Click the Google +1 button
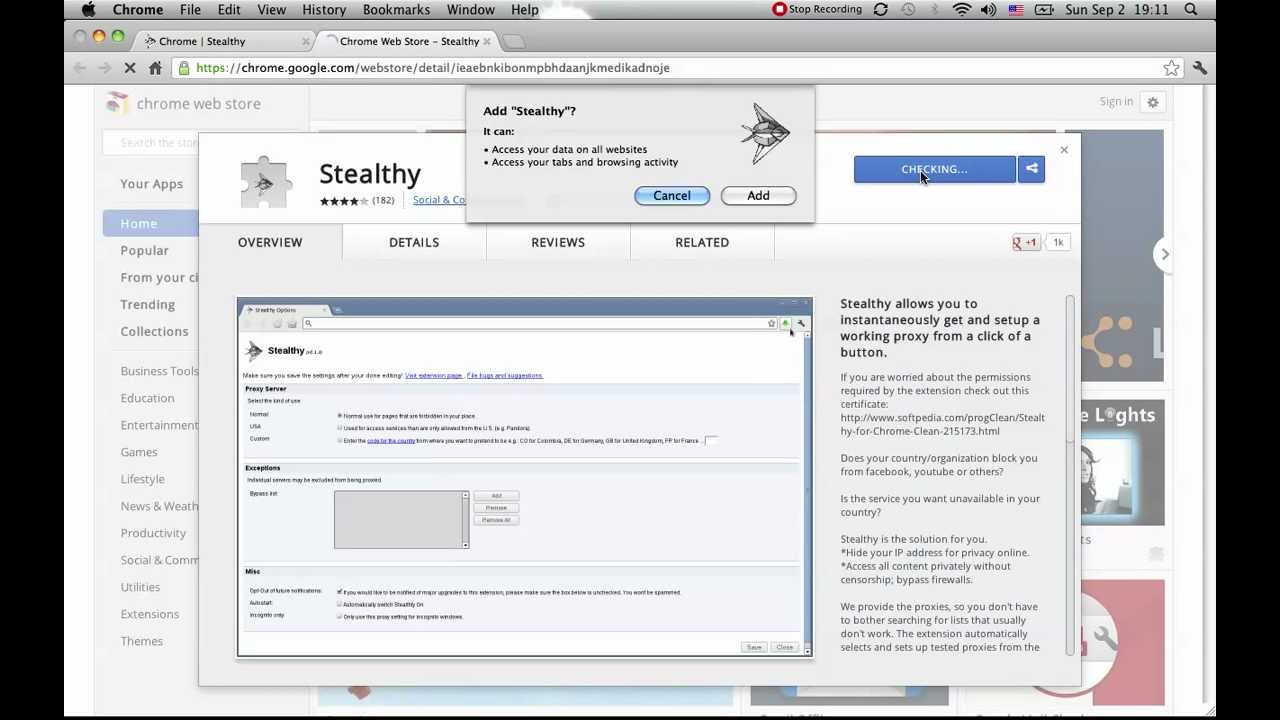 (1026, 242)
